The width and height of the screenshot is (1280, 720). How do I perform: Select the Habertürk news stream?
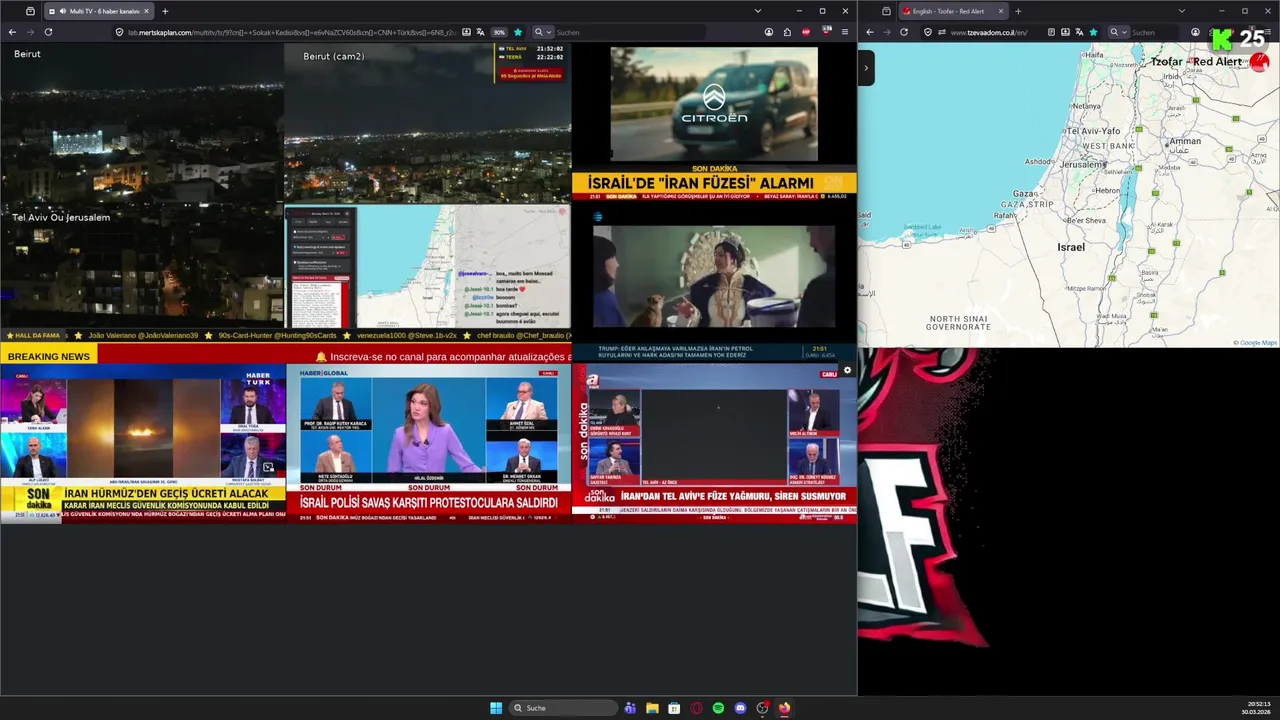pyautogui.click(x=142, y=443)
